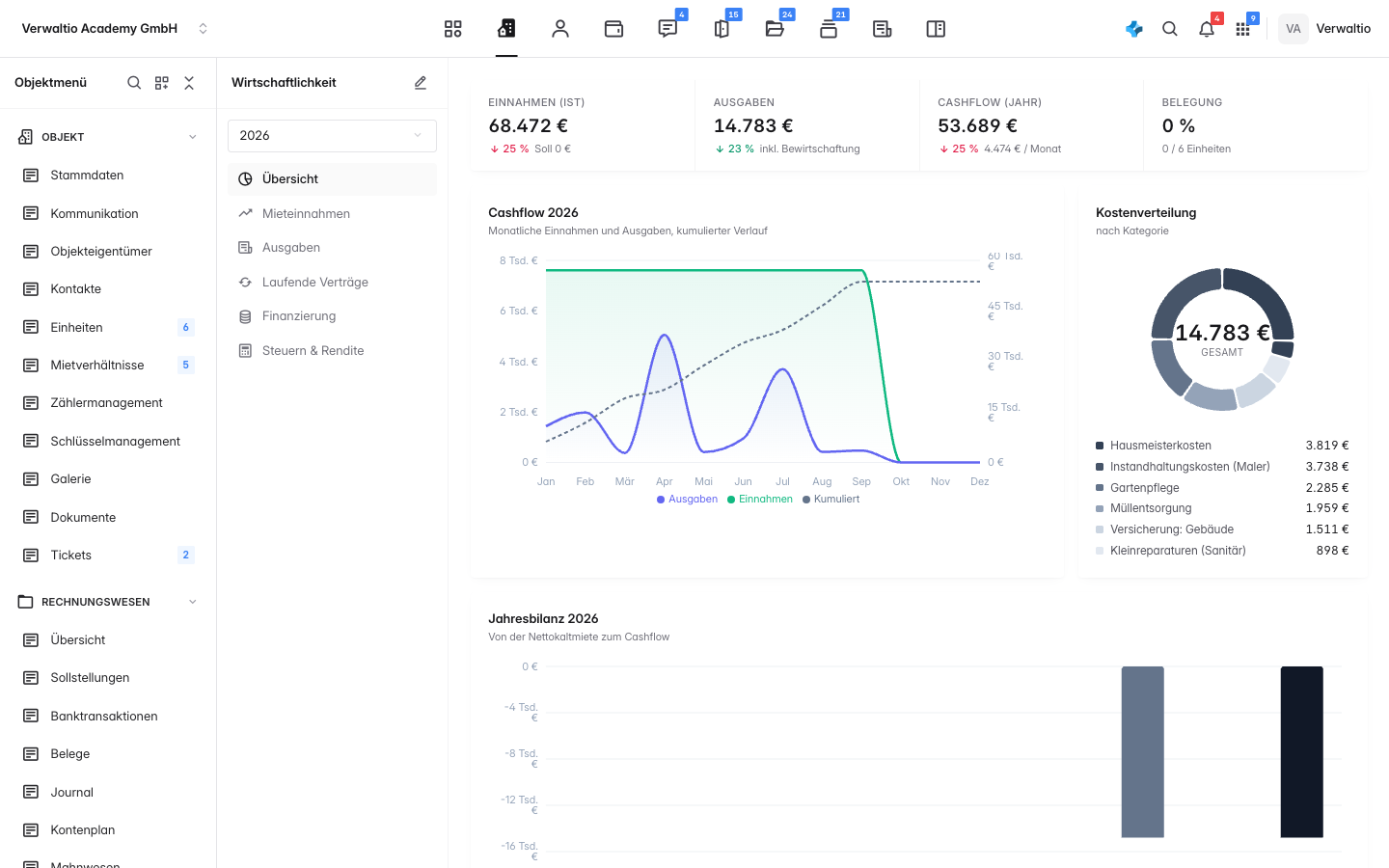Open the notifications bell
The image size is (1389, 868).
tap(1207, 29)
